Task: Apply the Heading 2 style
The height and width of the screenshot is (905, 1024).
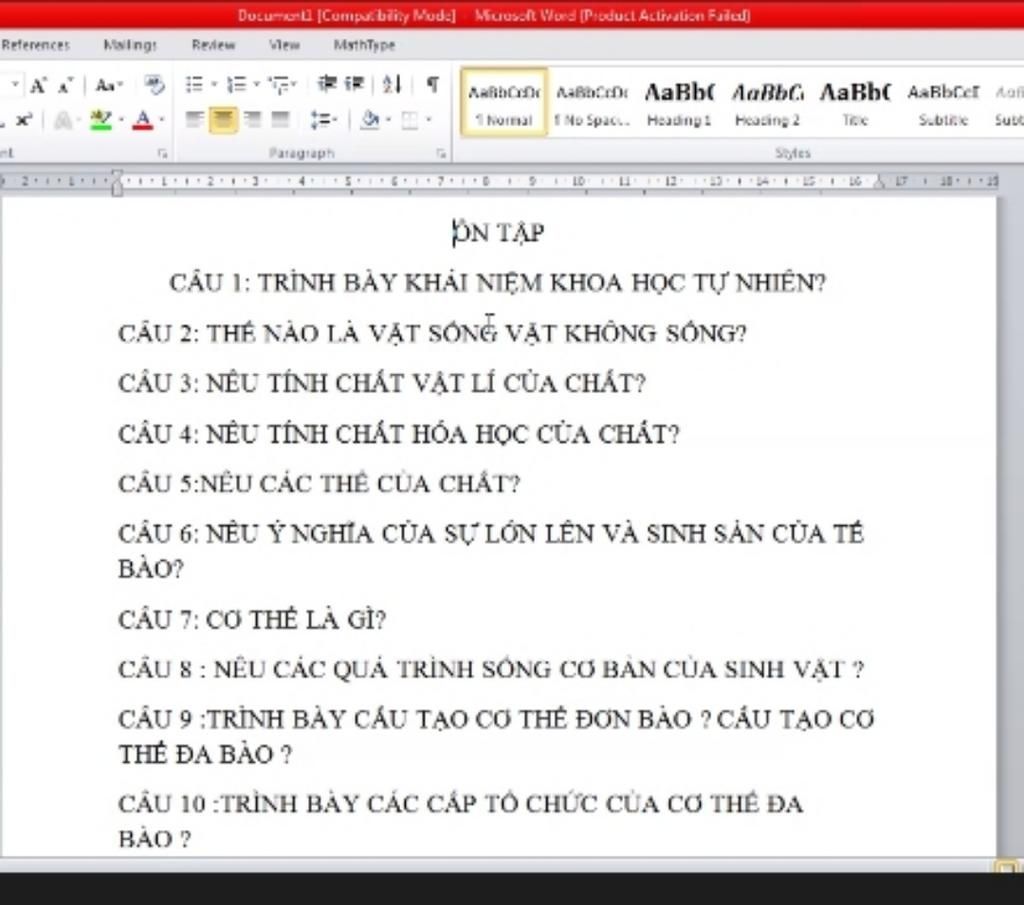Action: [x=767, y=103]
